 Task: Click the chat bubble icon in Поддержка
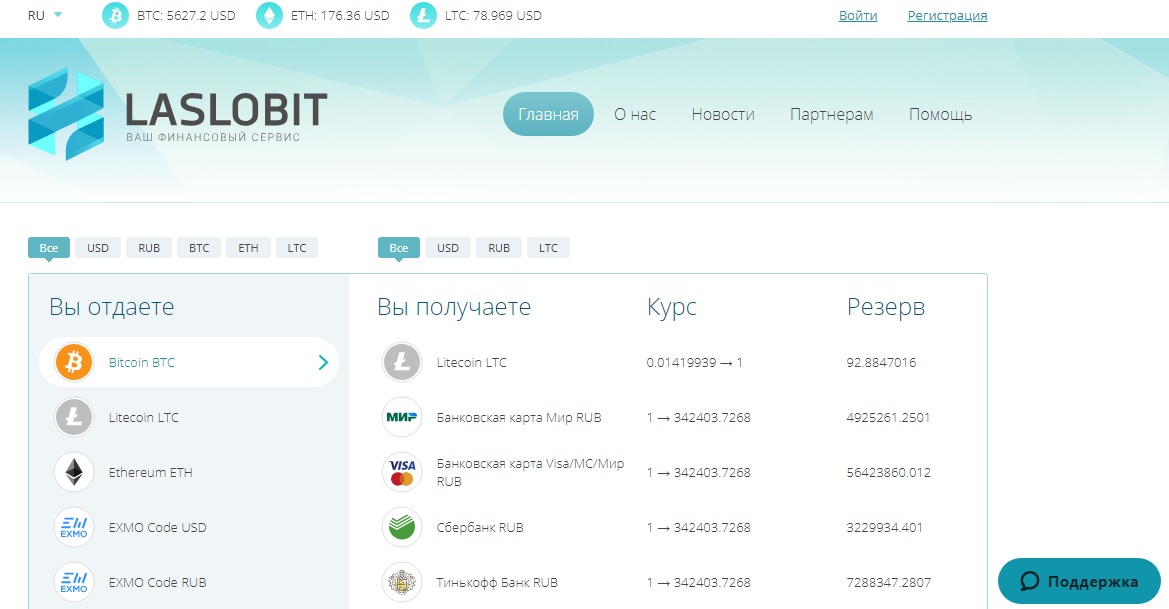(1030, 581)
